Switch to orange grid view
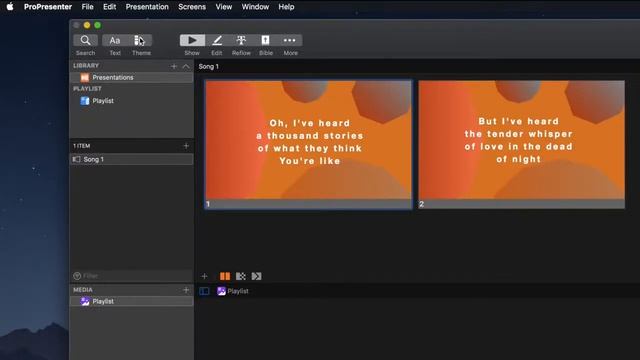 225,276
